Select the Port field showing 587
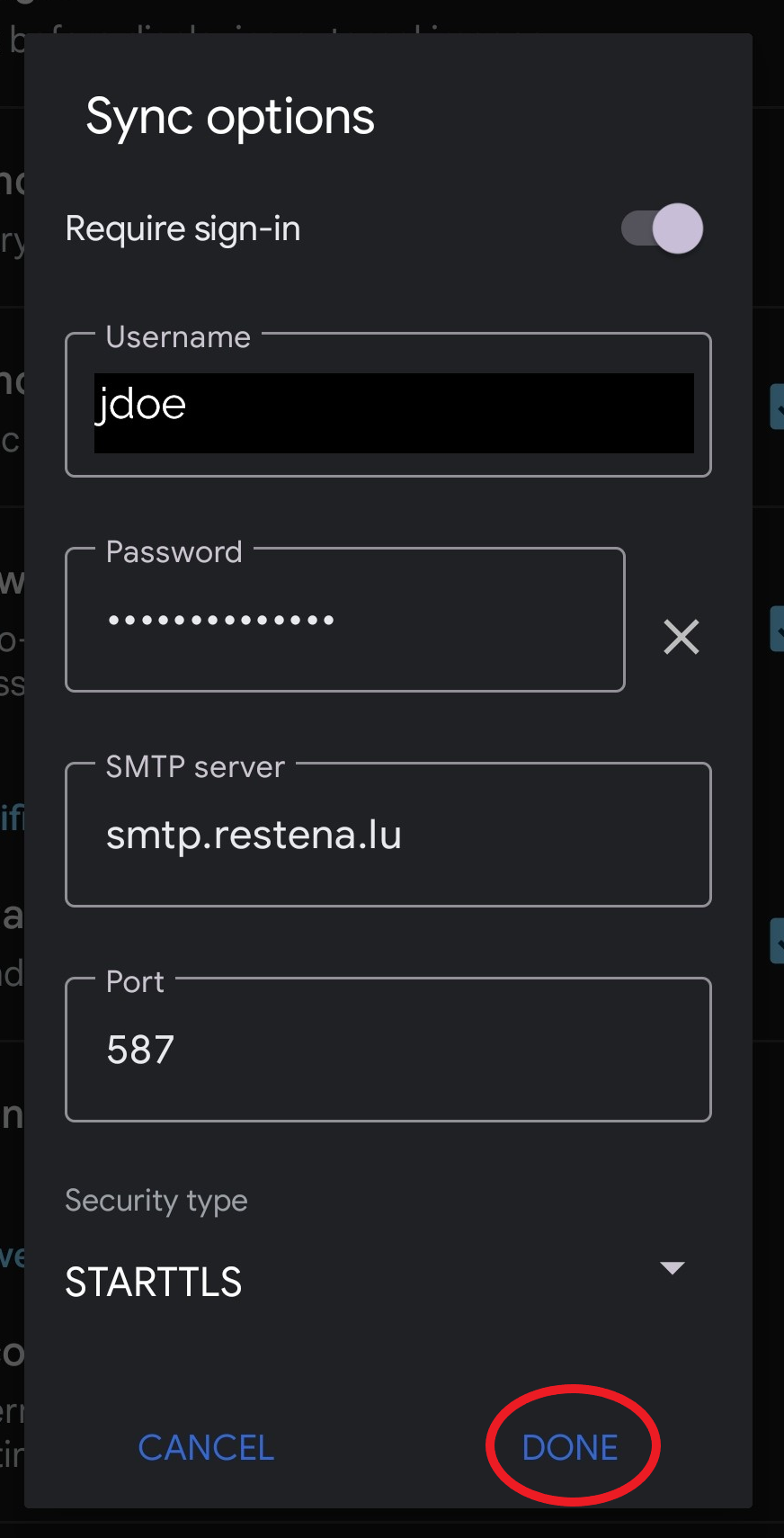Image resolution: width=784 pixels, height=1538 pixels. click(388, 1050)
